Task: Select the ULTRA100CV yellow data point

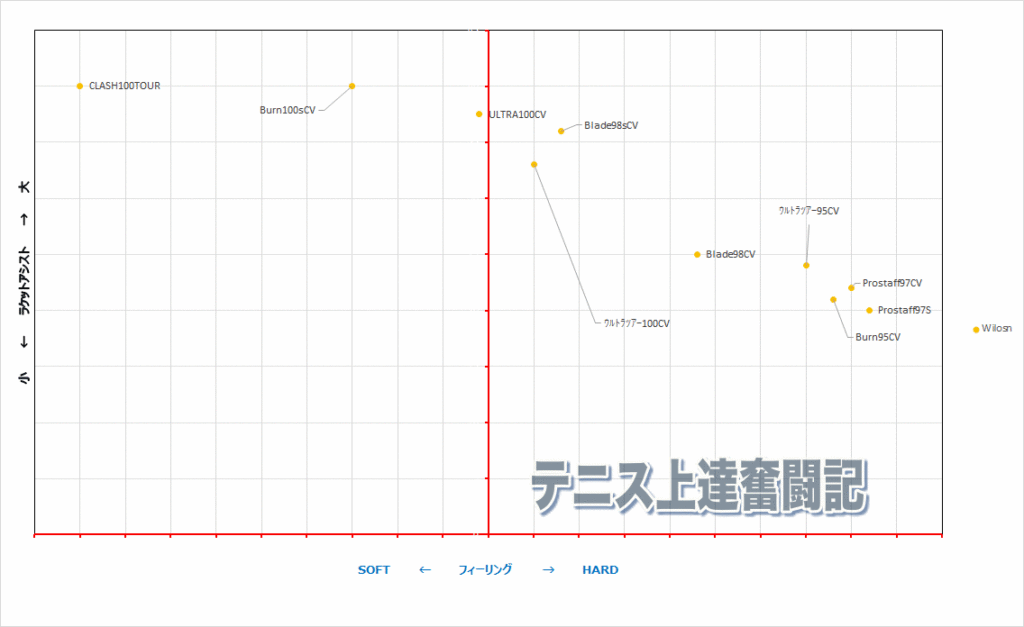Action: pos(479,114)
